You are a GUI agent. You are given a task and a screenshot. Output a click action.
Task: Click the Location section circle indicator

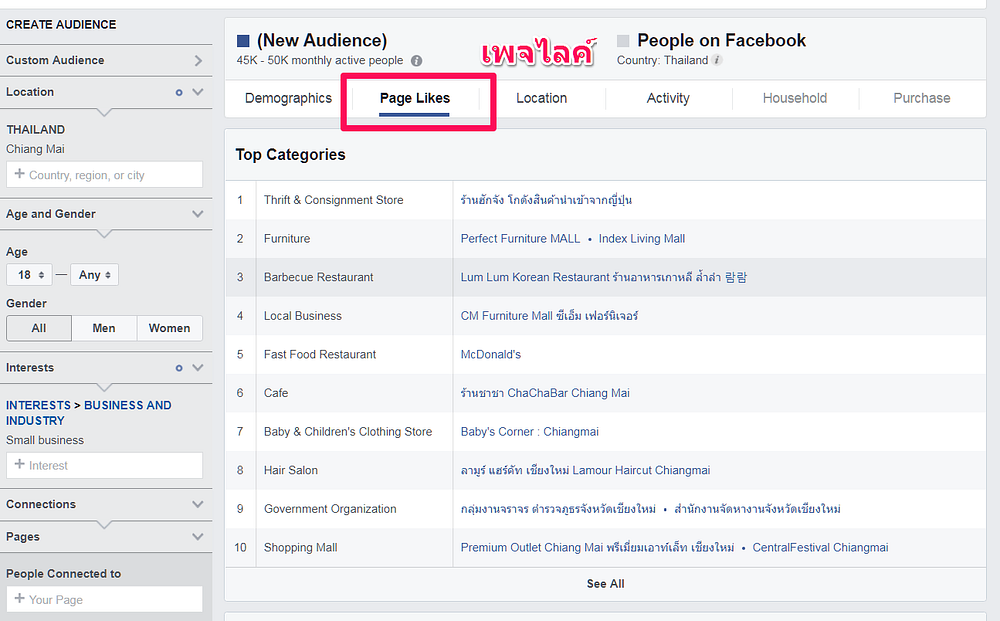(x=179, y=92)
